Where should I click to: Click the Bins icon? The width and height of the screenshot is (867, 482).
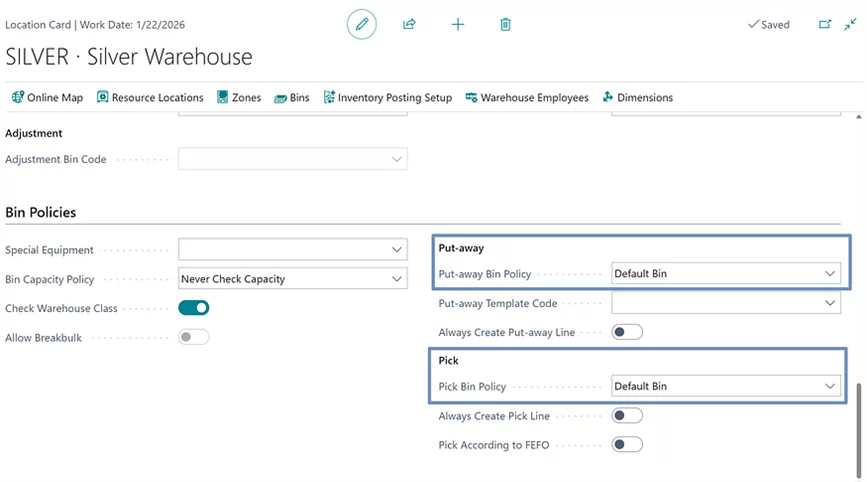(280, 98)
